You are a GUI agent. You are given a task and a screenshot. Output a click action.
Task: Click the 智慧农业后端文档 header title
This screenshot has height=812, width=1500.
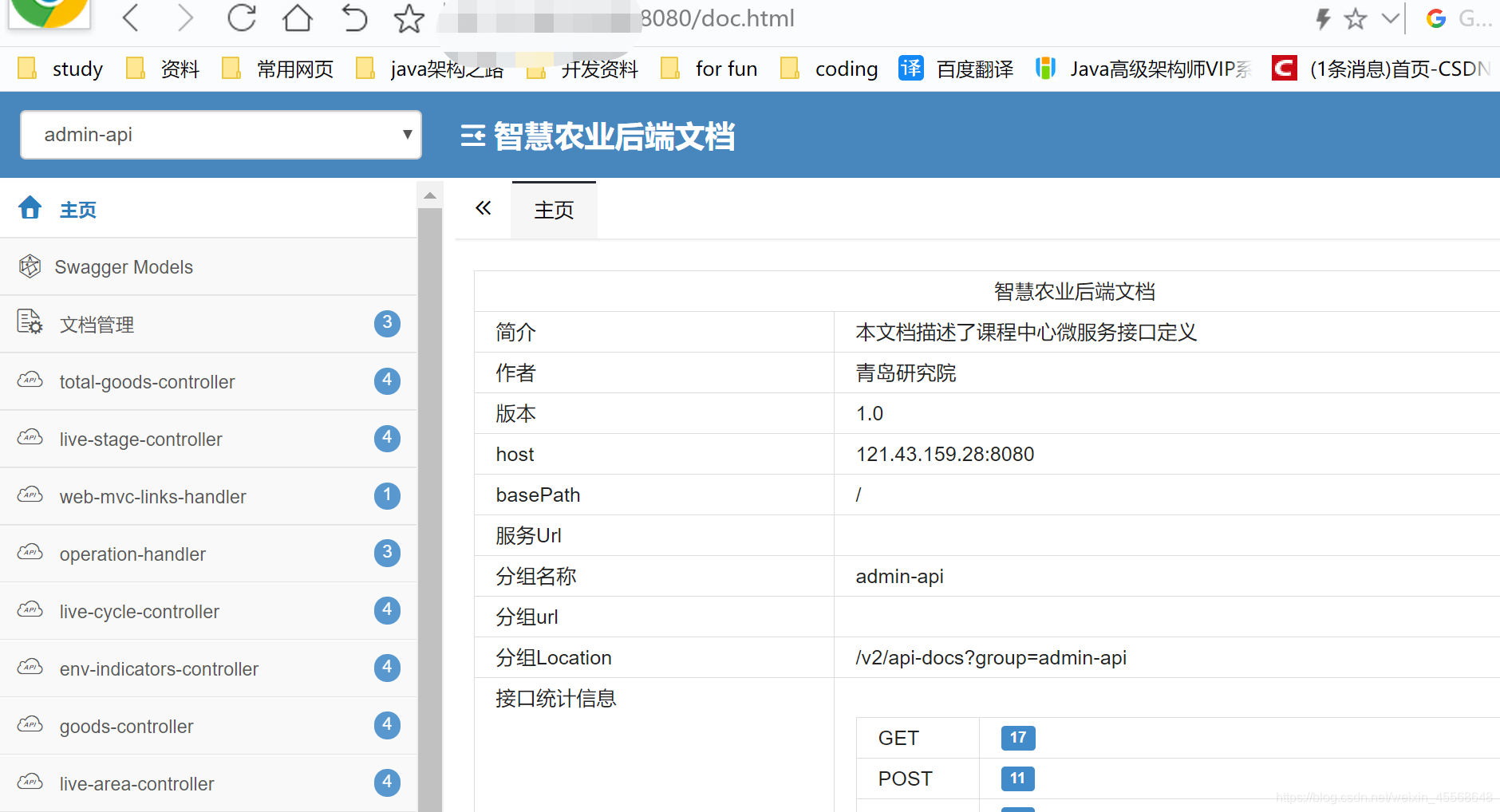614,136
